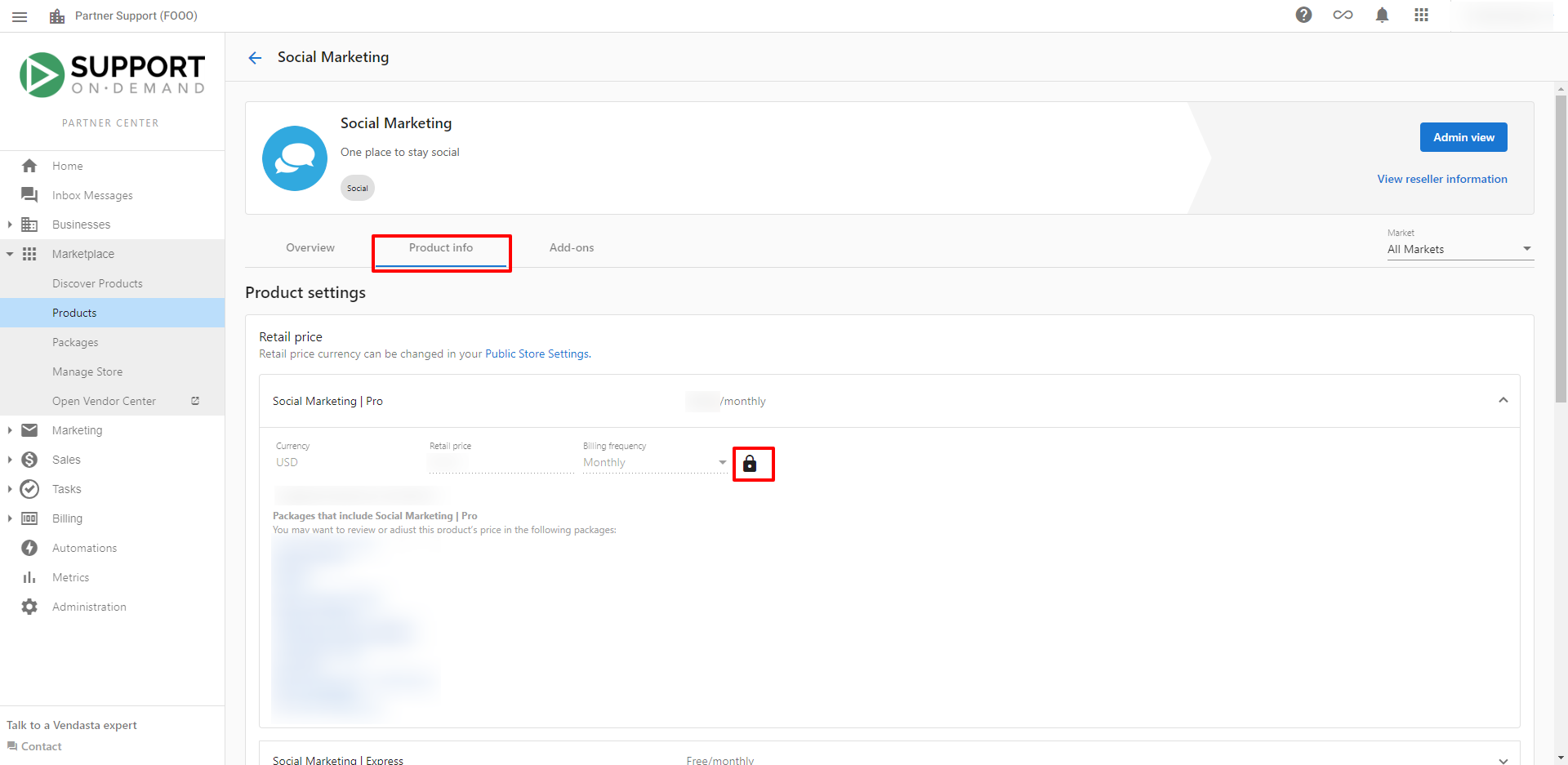The image size is (1568, 765).
Task: Open Vendor Center from sidebar
Action: pos(104,401)
